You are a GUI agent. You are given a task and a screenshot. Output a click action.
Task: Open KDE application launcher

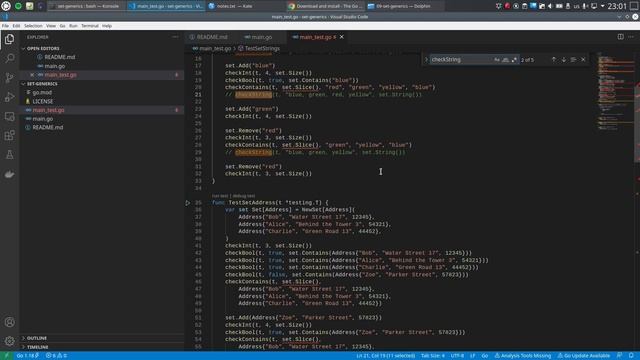(6, 6)
